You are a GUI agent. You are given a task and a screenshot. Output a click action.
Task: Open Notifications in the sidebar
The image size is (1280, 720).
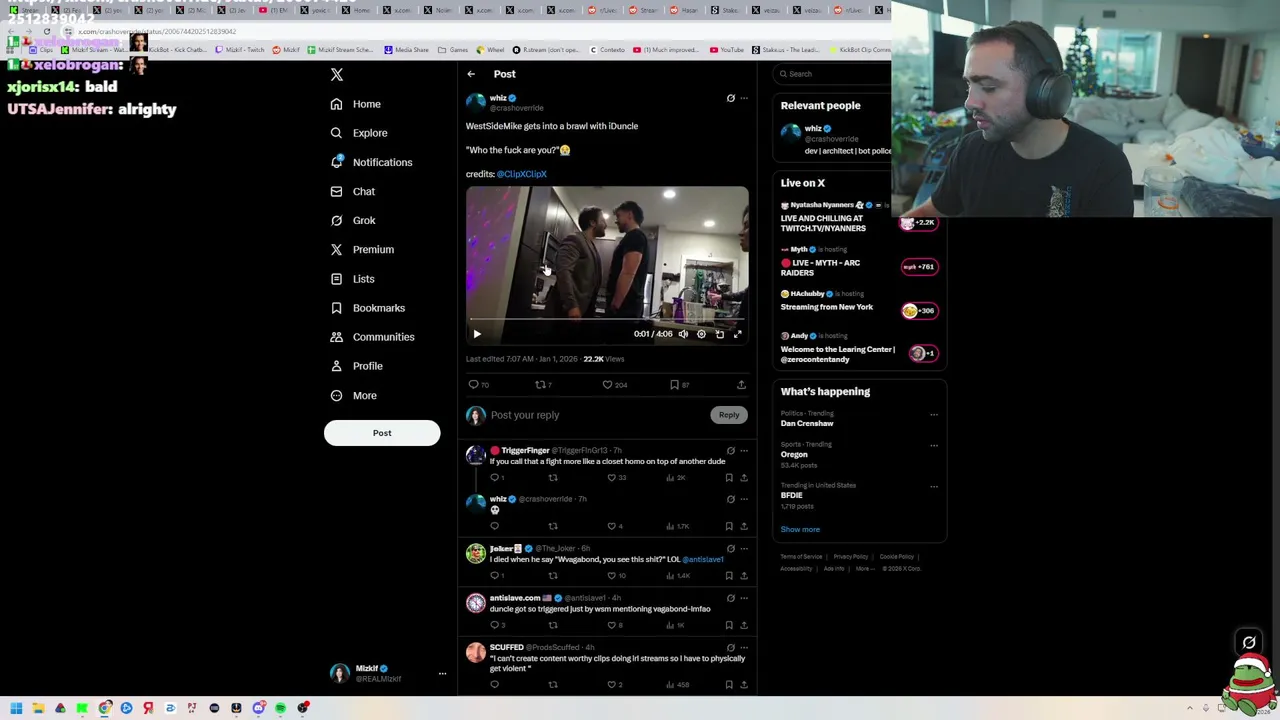pyautogui.click(x=371, y=162)
